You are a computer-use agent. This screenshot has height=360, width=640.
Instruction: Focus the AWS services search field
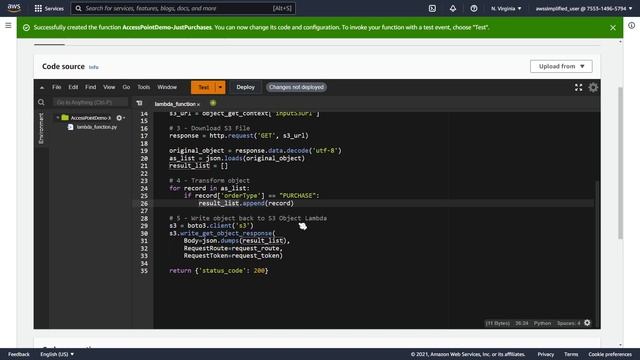click(183, 8)
